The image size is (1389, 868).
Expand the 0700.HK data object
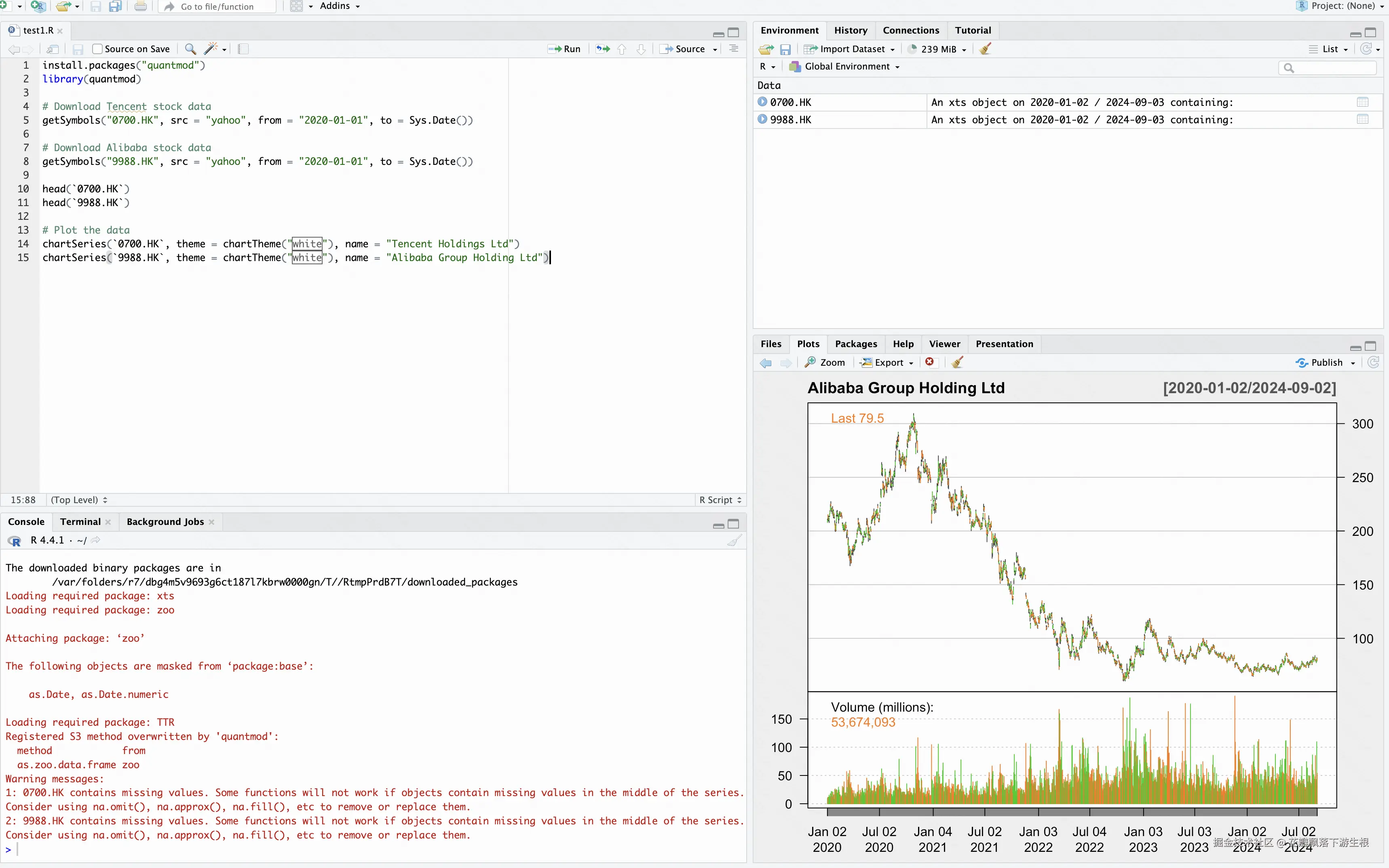tap(762, 102)
